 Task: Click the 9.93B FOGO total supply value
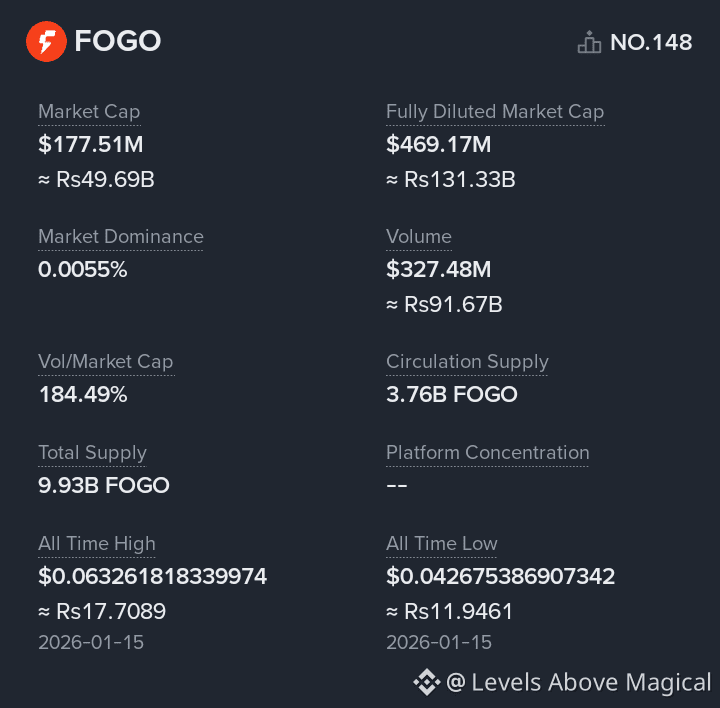point(104,485)
